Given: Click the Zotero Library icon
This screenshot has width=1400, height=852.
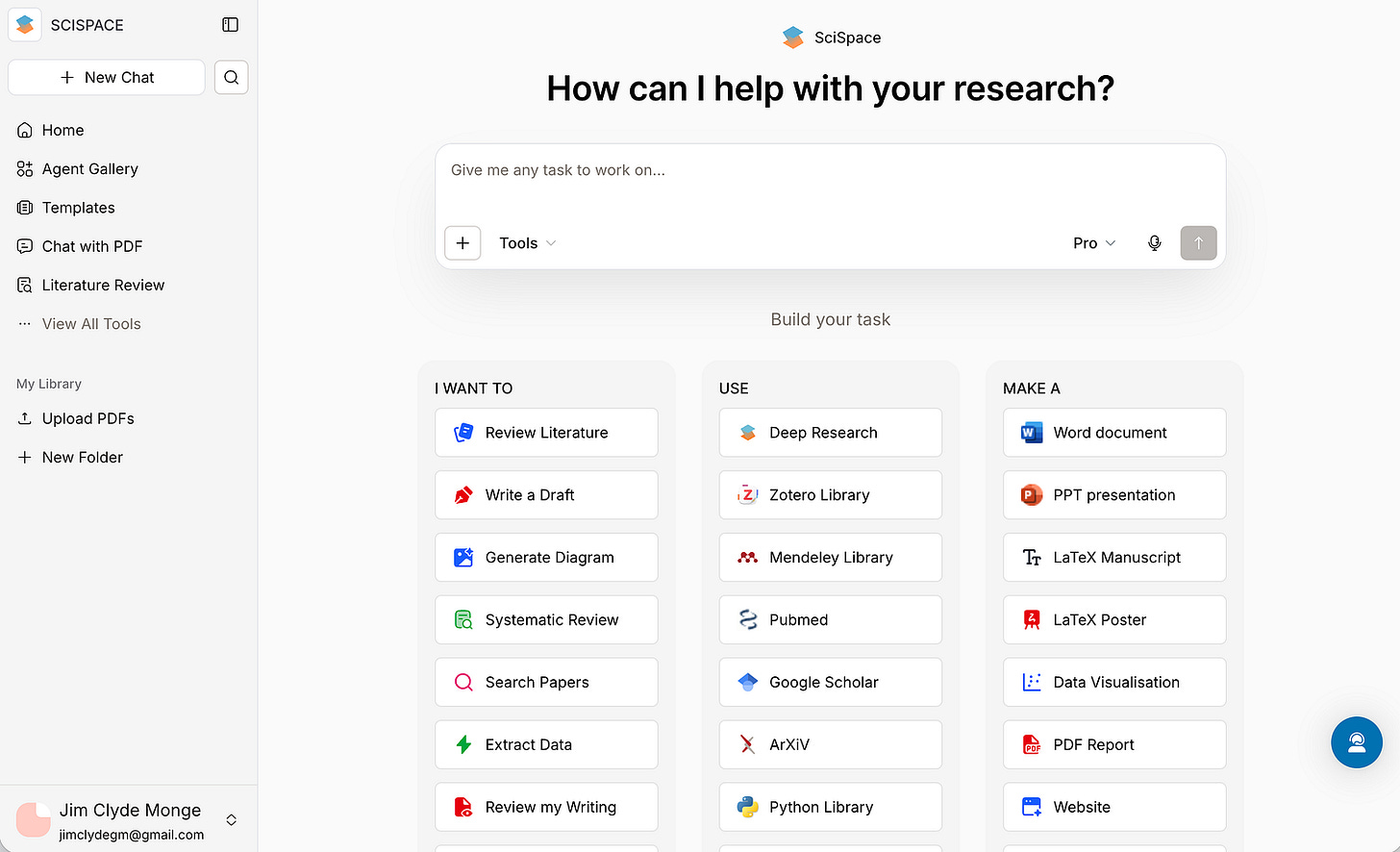Looking at the screenshot, I should point(748,495).
